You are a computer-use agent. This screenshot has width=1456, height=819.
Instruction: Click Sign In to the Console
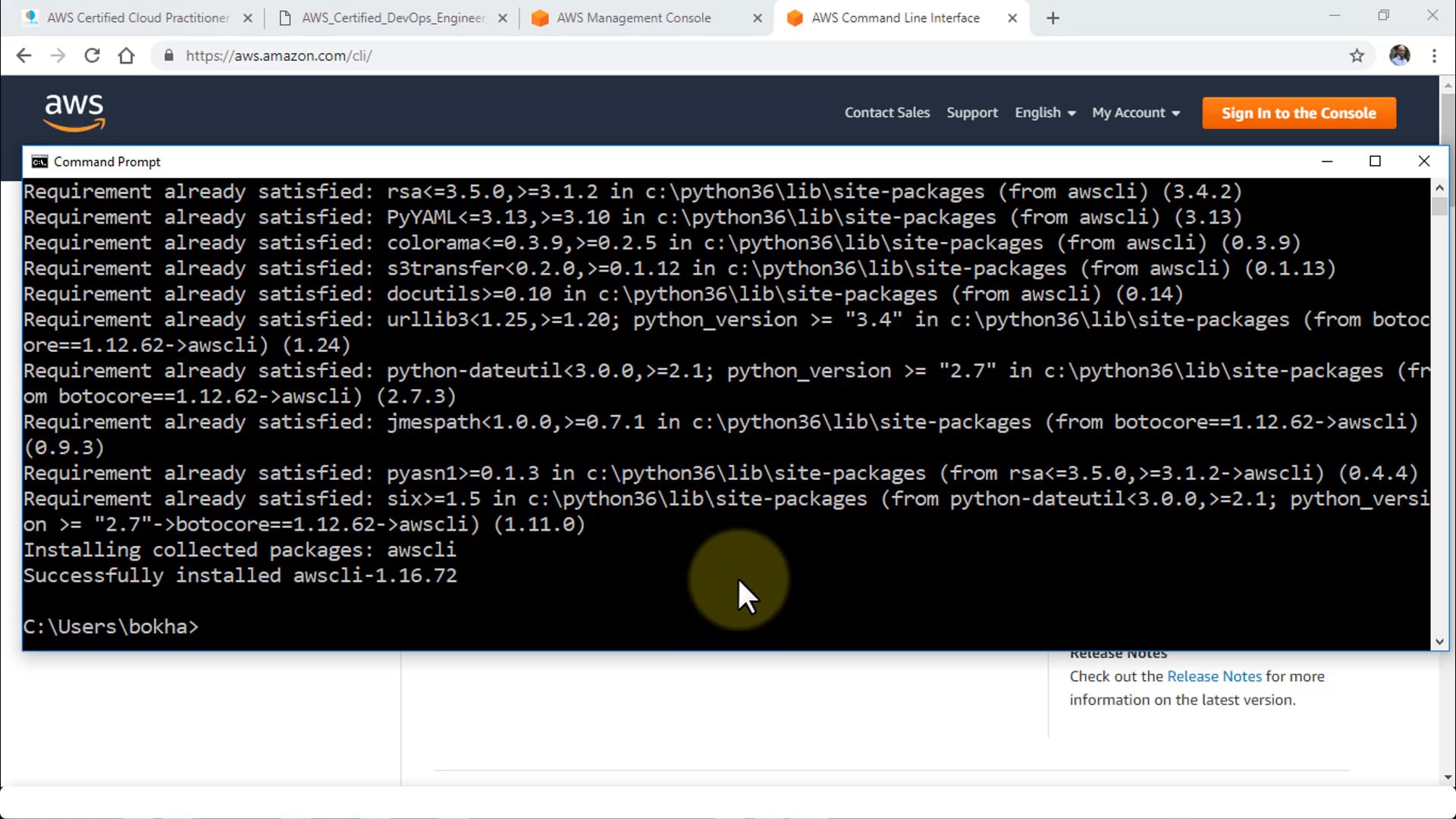point(1298,113)
